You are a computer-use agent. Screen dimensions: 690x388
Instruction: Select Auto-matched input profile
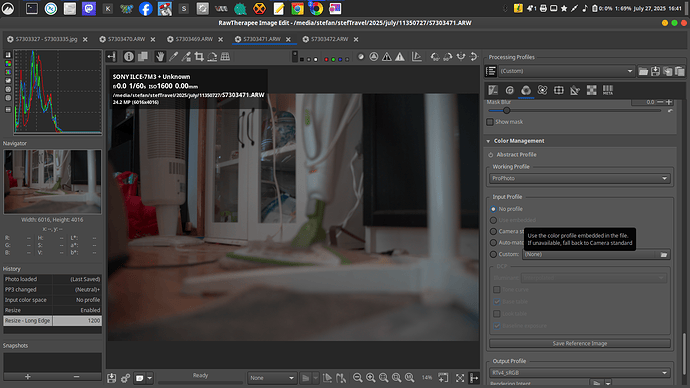click(493, 243)
